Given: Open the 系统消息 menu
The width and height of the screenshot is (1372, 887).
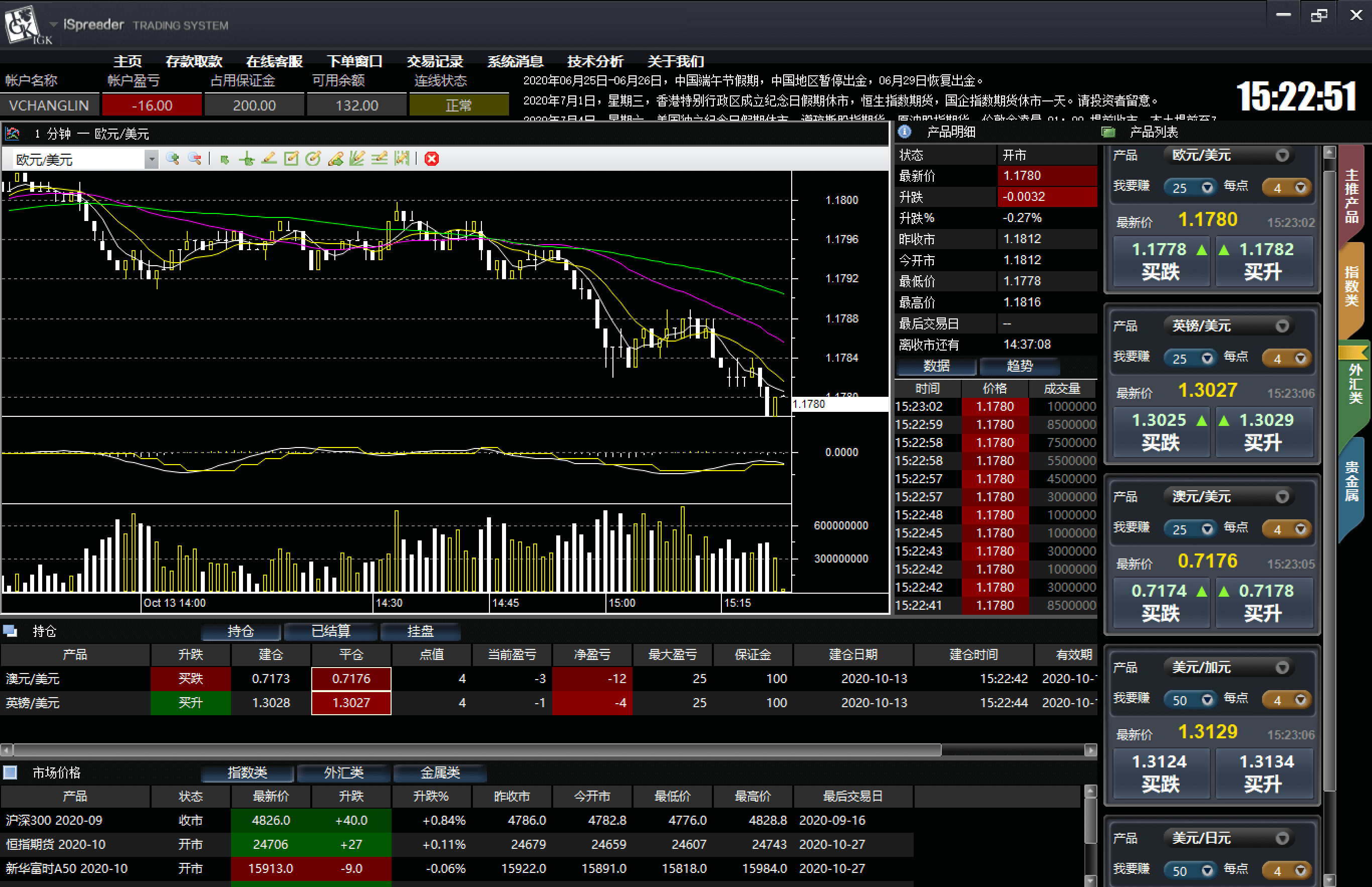Looking at the screenshot, I should click(x=515, y=61).
